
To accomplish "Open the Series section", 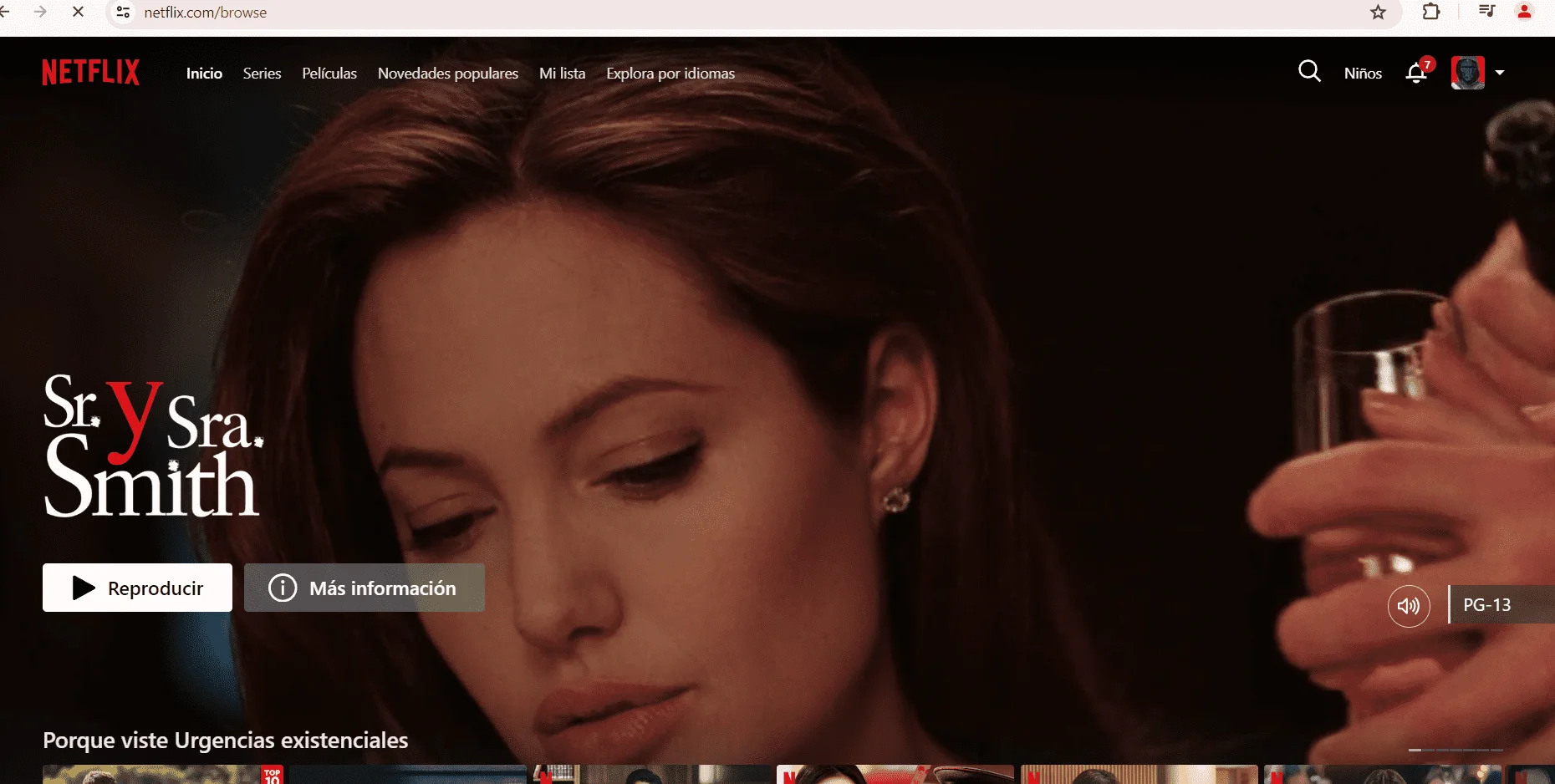I will tap(262, 74).
